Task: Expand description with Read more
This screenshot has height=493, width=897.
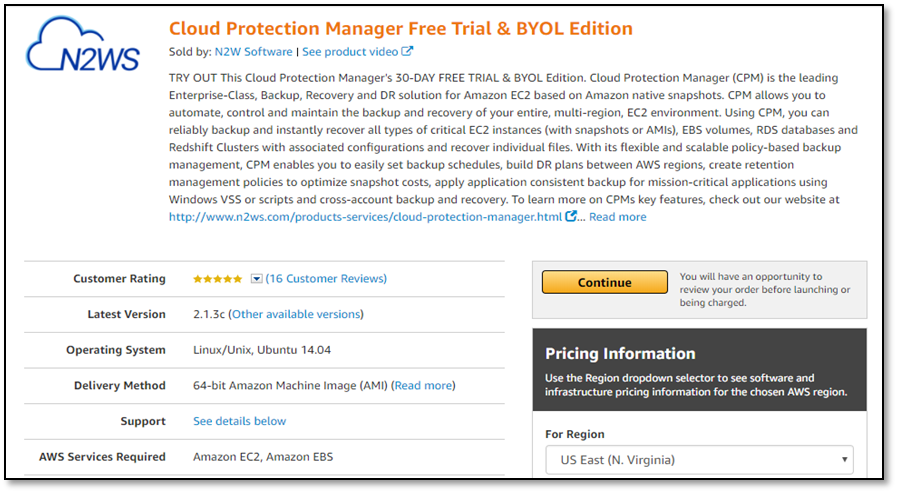Action: tap(618, 217)
